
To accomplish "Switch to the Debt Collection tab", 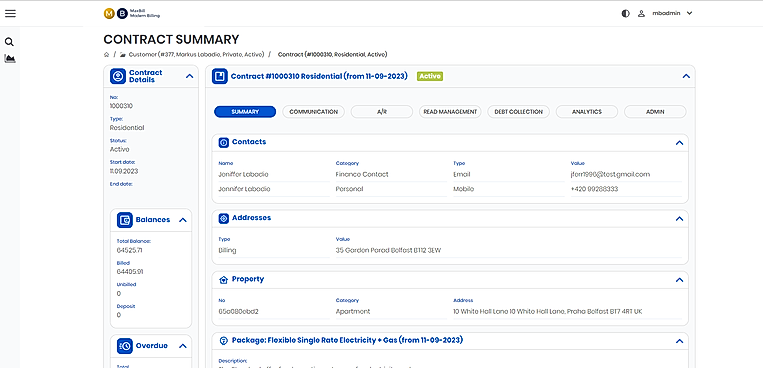I will click(x=519, y=112).
